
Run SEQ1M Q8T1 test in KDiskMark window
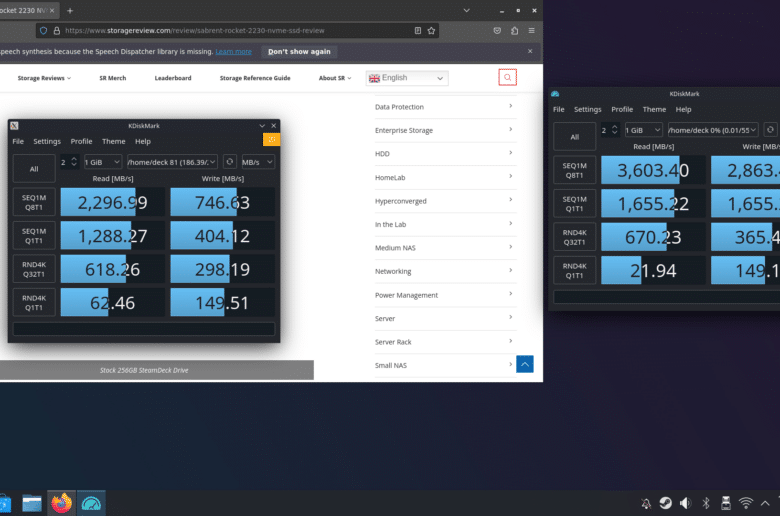point(575,170)
